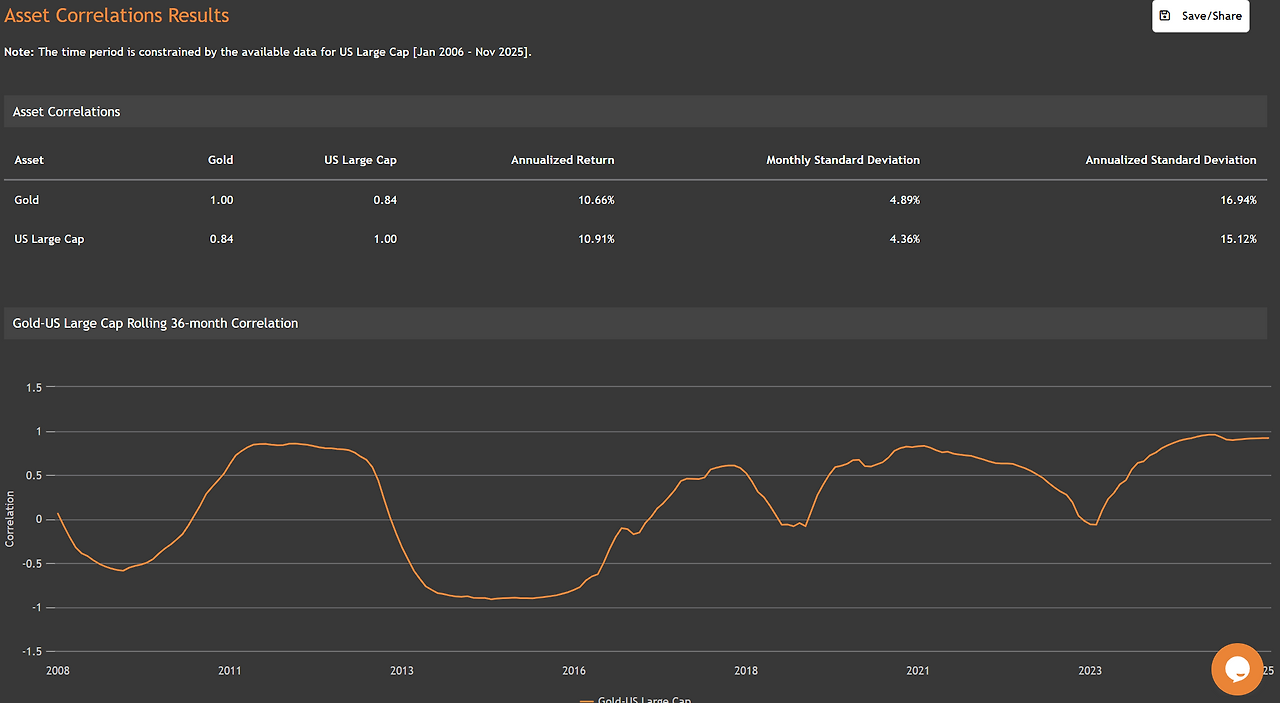Screen dimensions: 1280x703
Task: Click the Gold annualized return value 10.66%
Action: pos(596,200)
